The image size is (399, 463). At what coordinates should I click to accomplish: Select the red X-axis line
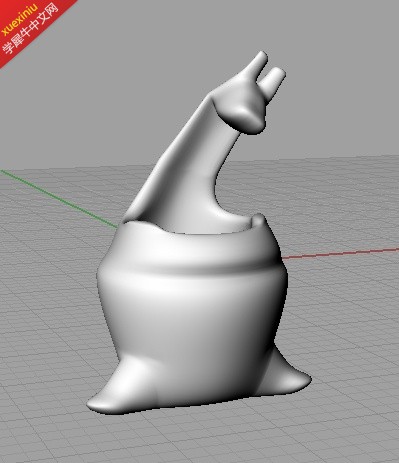[340, 253]
